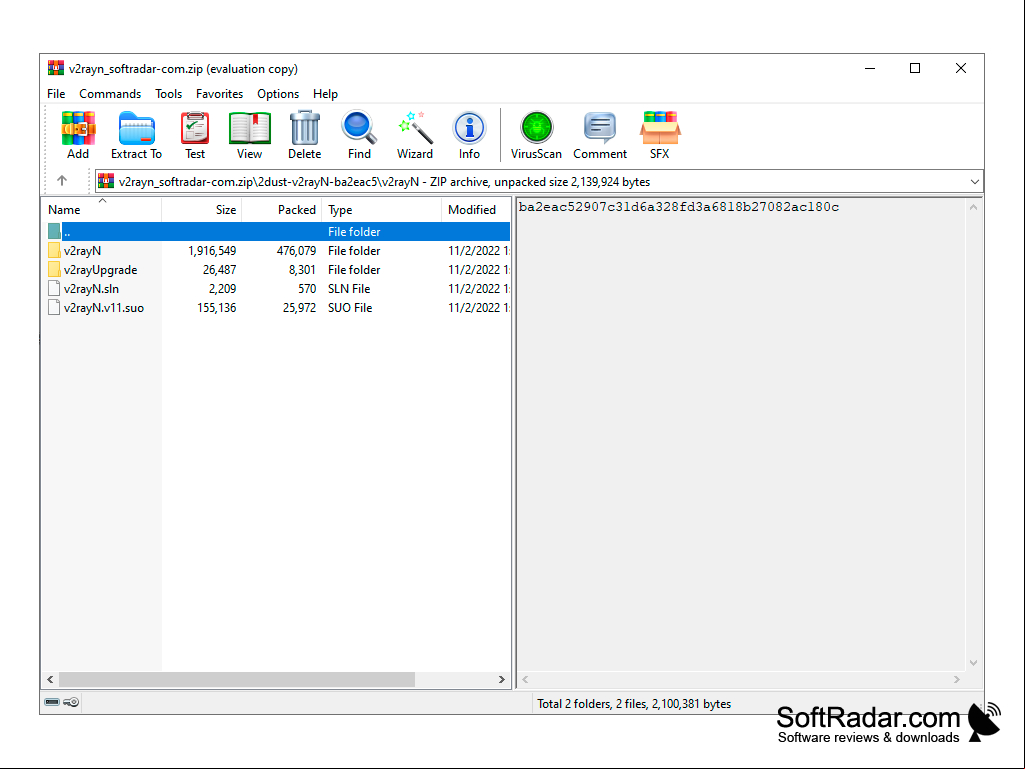
Task: Click 'SLN File' type cell
Action: pos(349,288)
